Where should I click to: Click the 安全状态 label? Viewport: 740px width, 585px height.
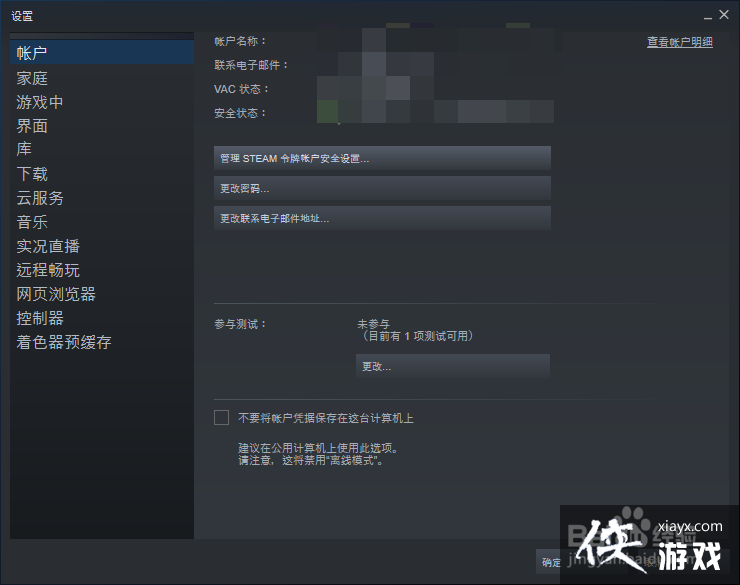click(240, 113)
